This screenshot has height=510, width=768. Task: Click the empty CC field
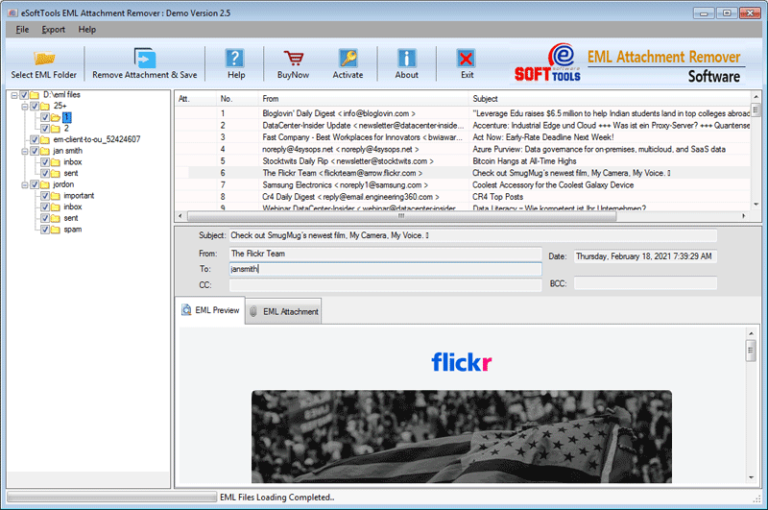[385, 285]
